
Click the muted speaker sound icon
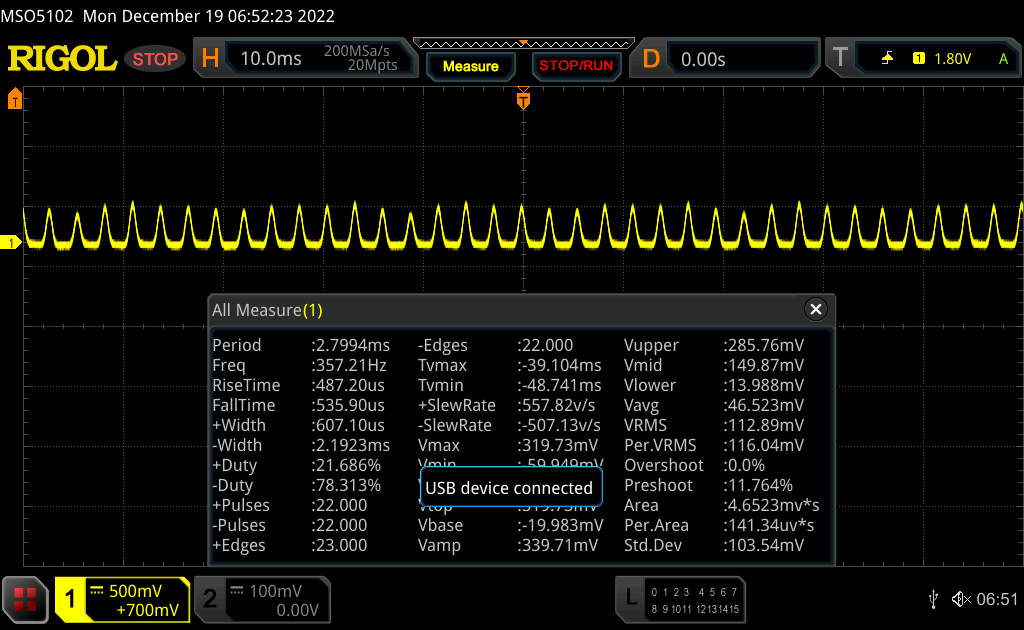tap(960, 599)
